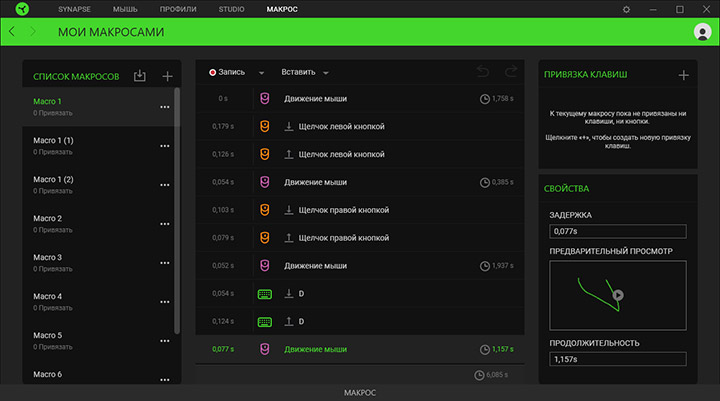
Task: Click mouse icon in 0 s row
Action: tap(264, 98)
